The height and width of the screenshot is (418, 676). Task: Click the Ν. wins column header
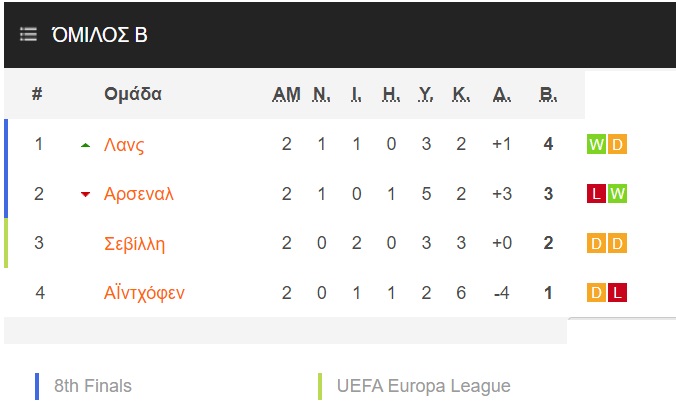pos(322,94)
